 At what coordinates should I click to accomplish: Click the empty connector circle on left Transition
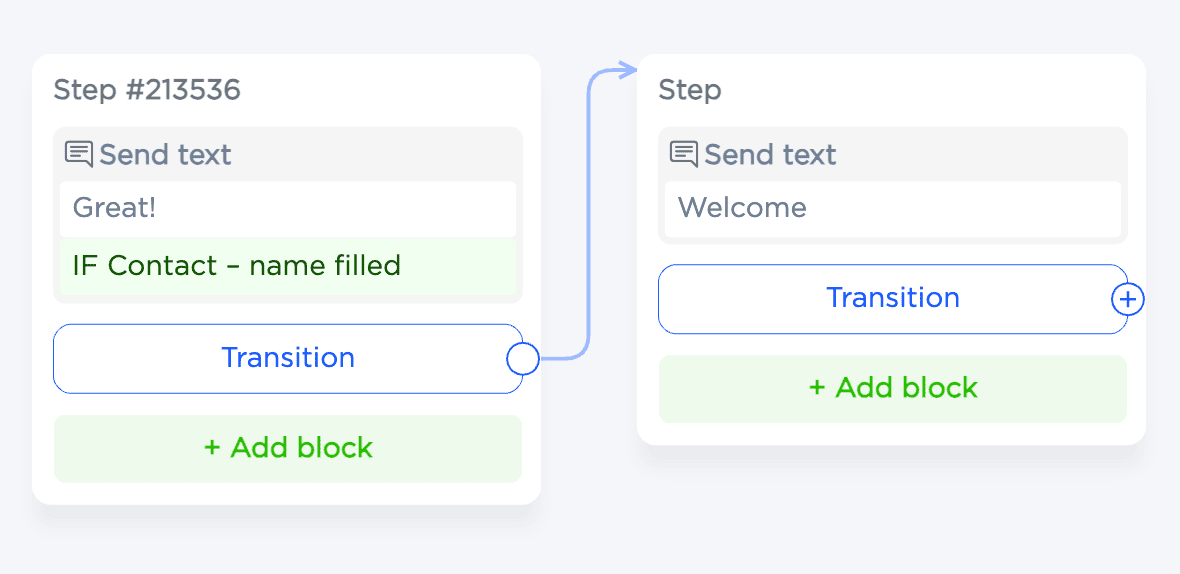pyautogui.click(x=523, y=358)
